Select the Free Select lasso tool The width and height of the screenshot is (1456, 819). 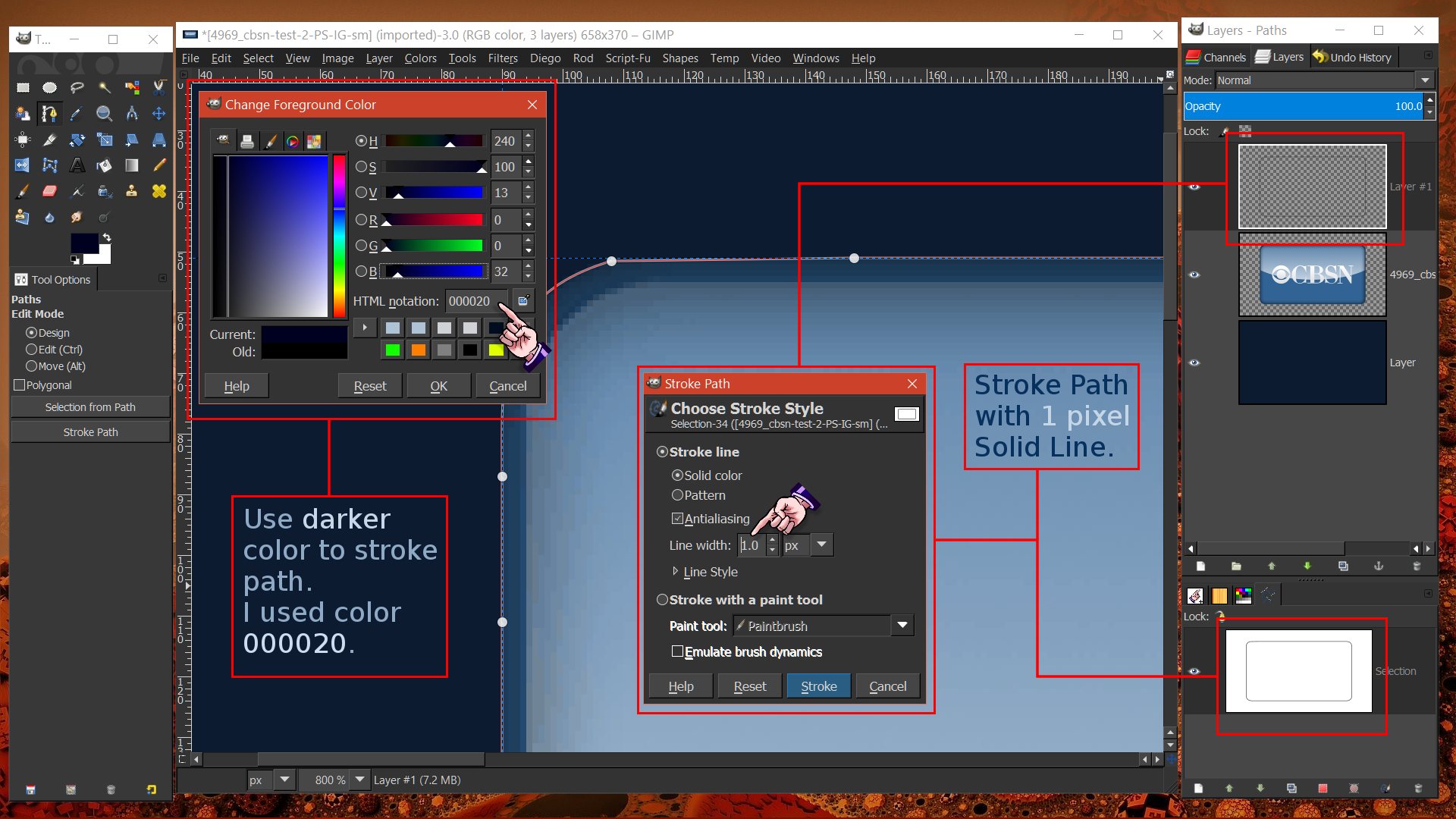77,88
